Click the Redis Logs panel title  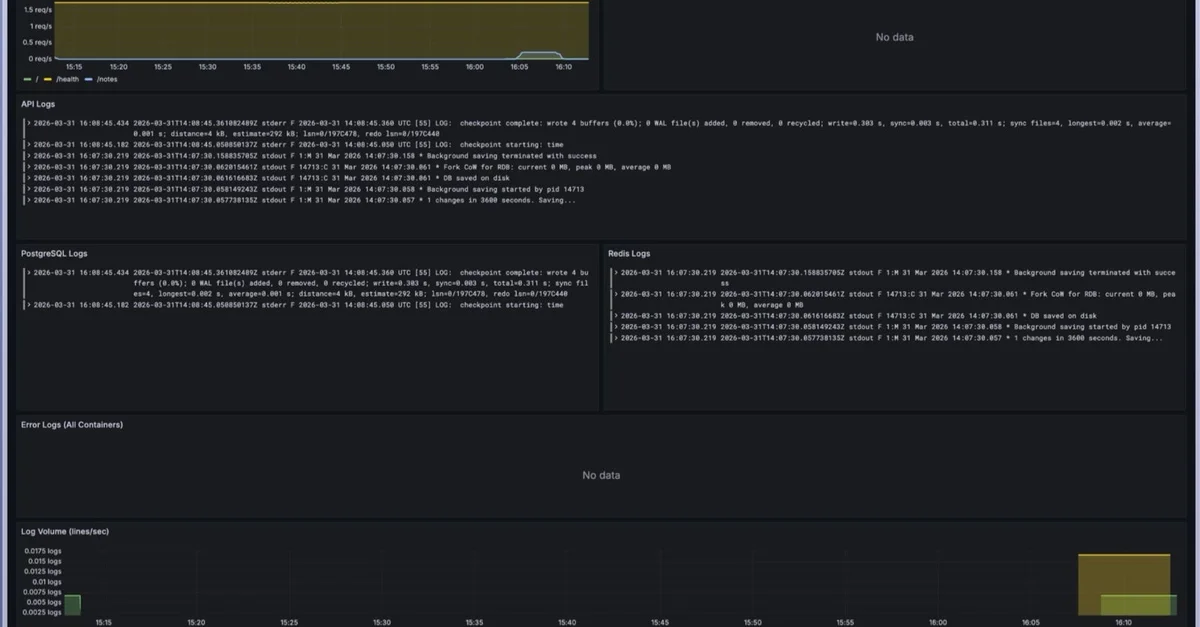pyautogui.click(x=628, y=254)
